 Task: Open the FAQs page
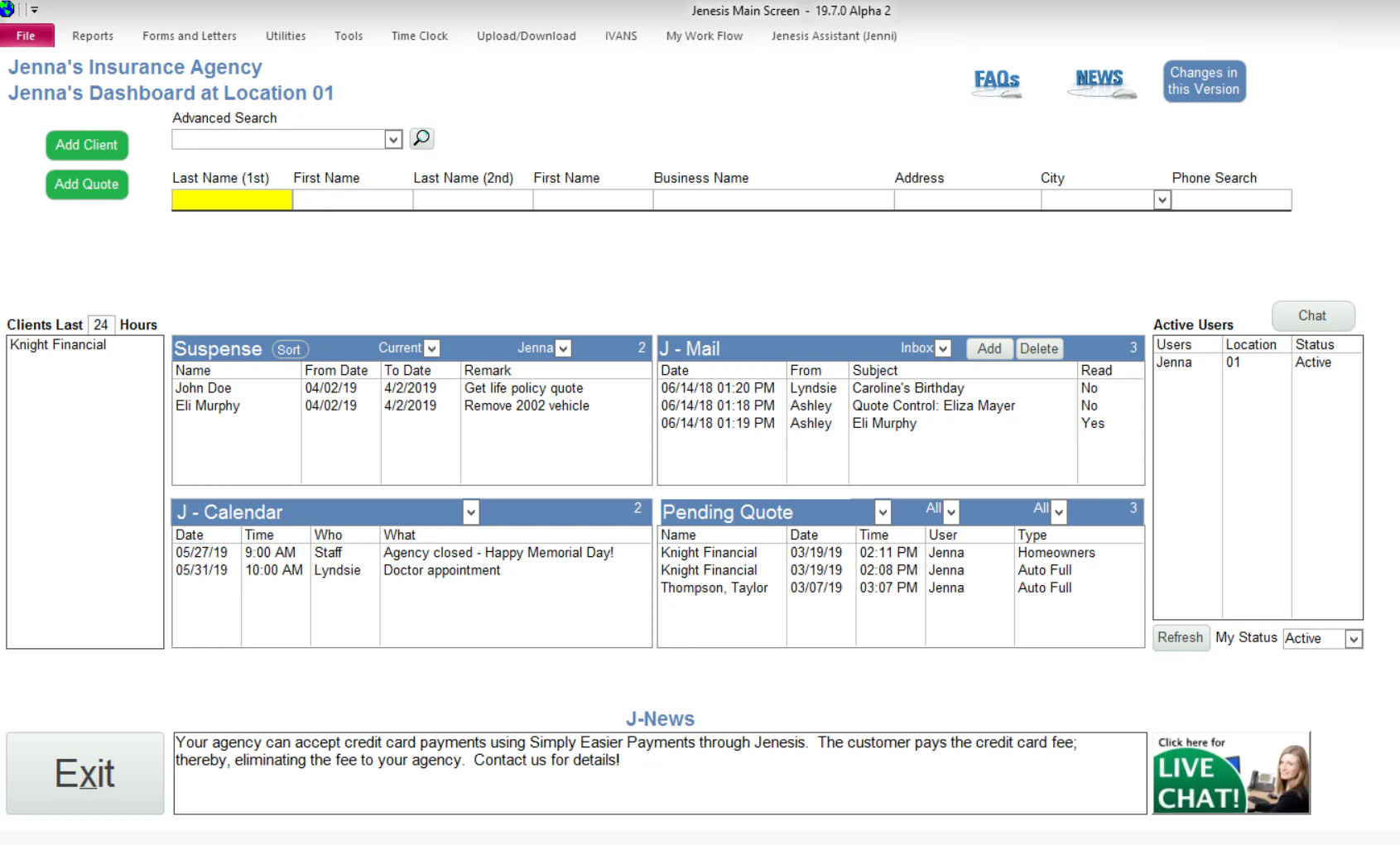coord(996,82)
